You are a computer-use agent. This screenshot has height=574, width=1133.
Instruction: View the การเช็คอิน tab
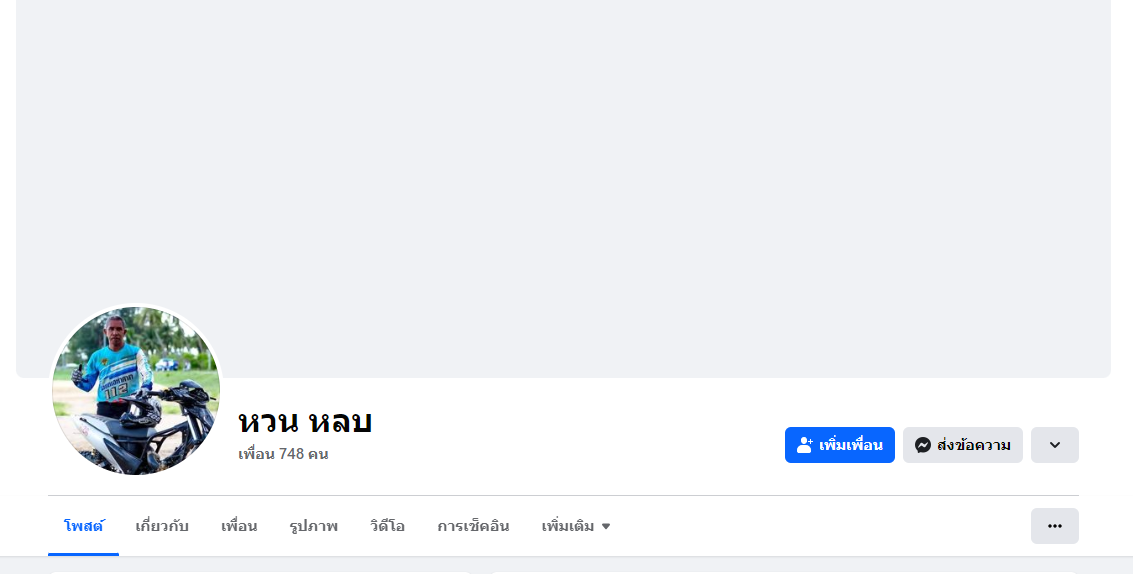[x=473, y=526]
